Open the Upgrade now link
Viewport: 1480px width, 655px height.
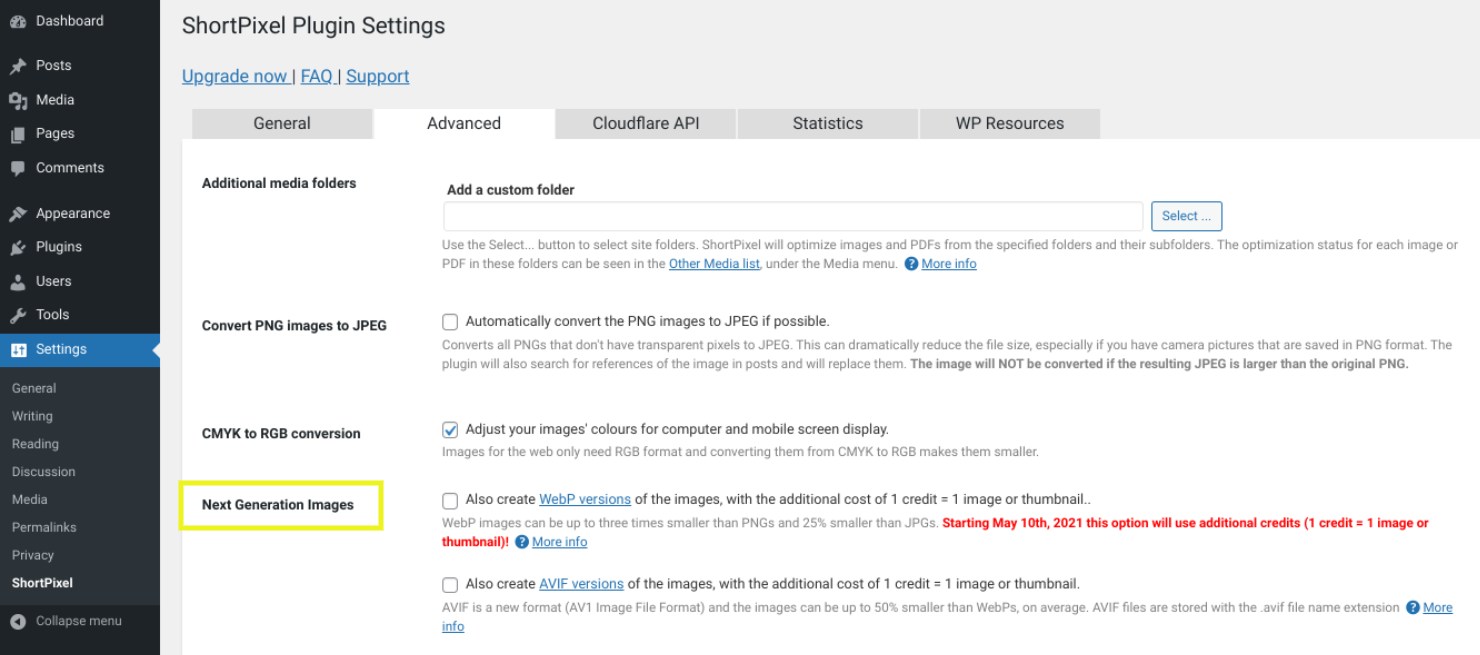click(234, 76)
